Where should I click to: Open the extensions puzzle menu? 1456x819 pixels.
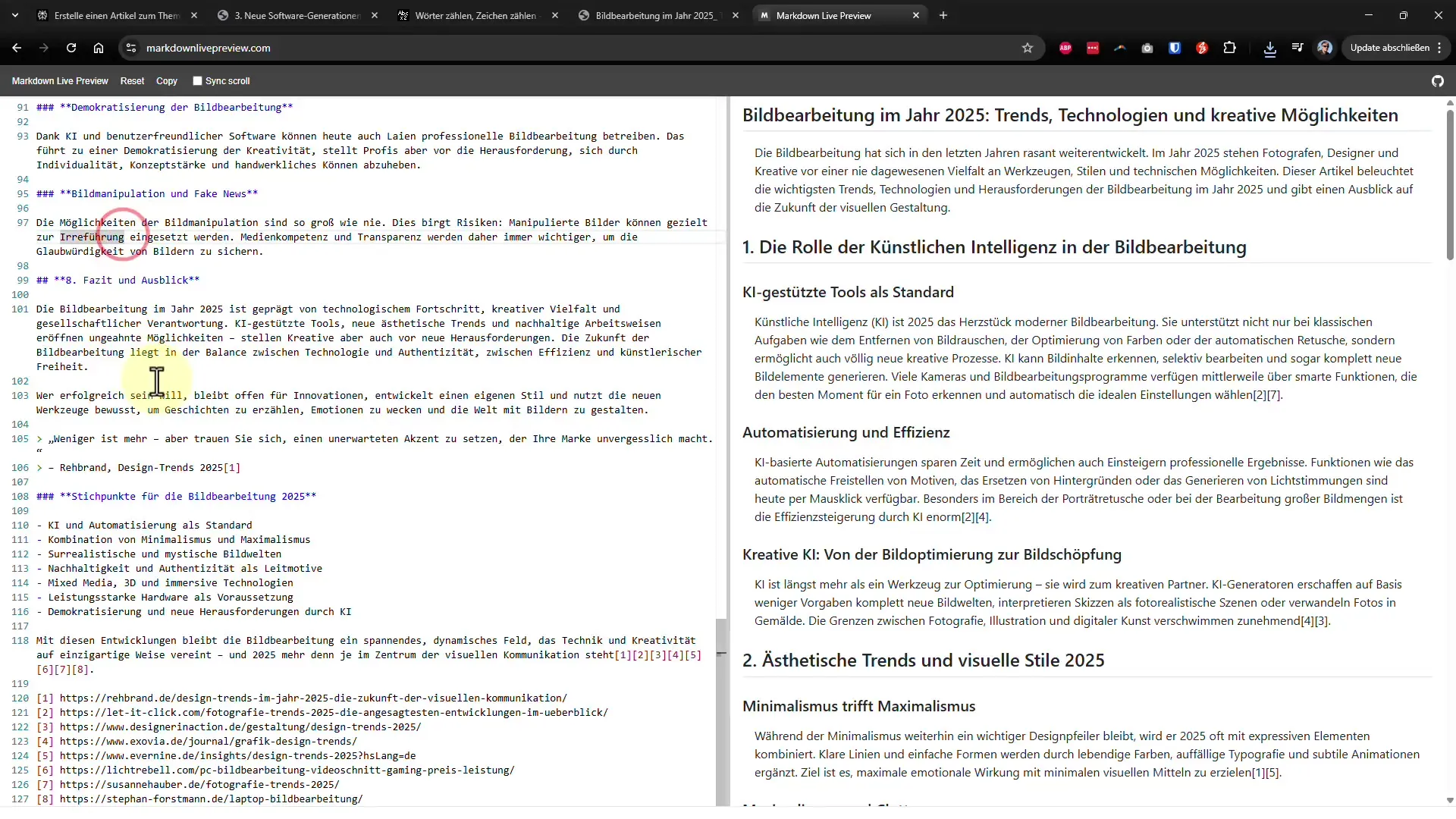coord(1229,48)
